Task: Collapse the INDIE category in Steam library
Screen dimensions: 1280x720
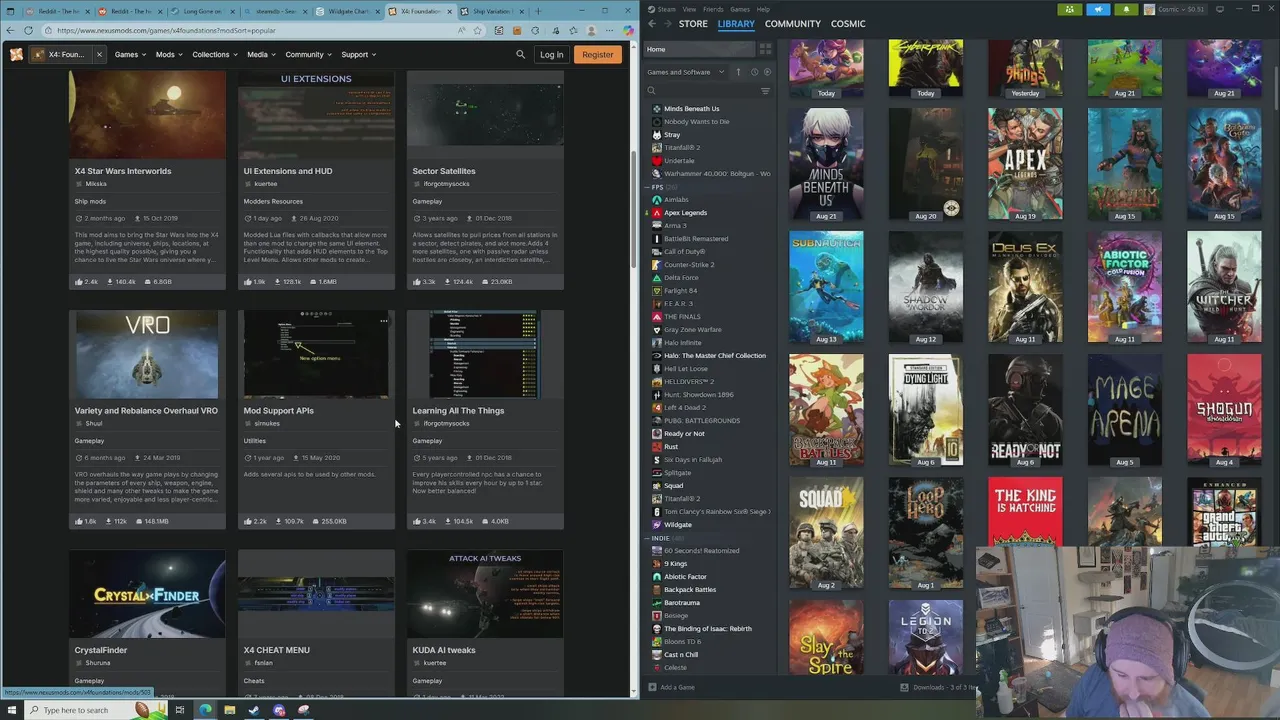Action: [649, 538]
